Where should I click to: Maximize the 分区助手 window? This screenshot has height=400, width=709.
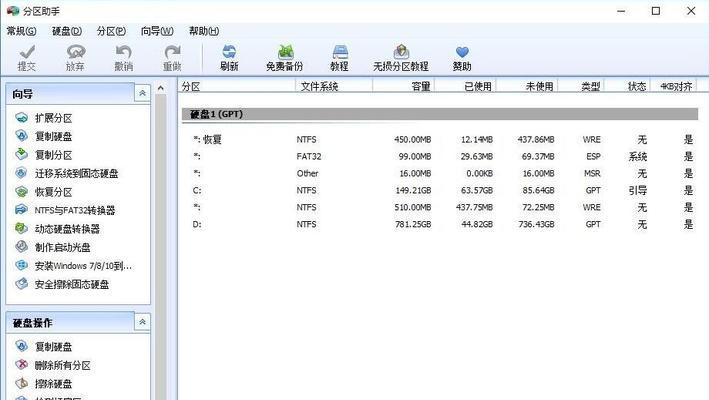(x=656, y=11)
